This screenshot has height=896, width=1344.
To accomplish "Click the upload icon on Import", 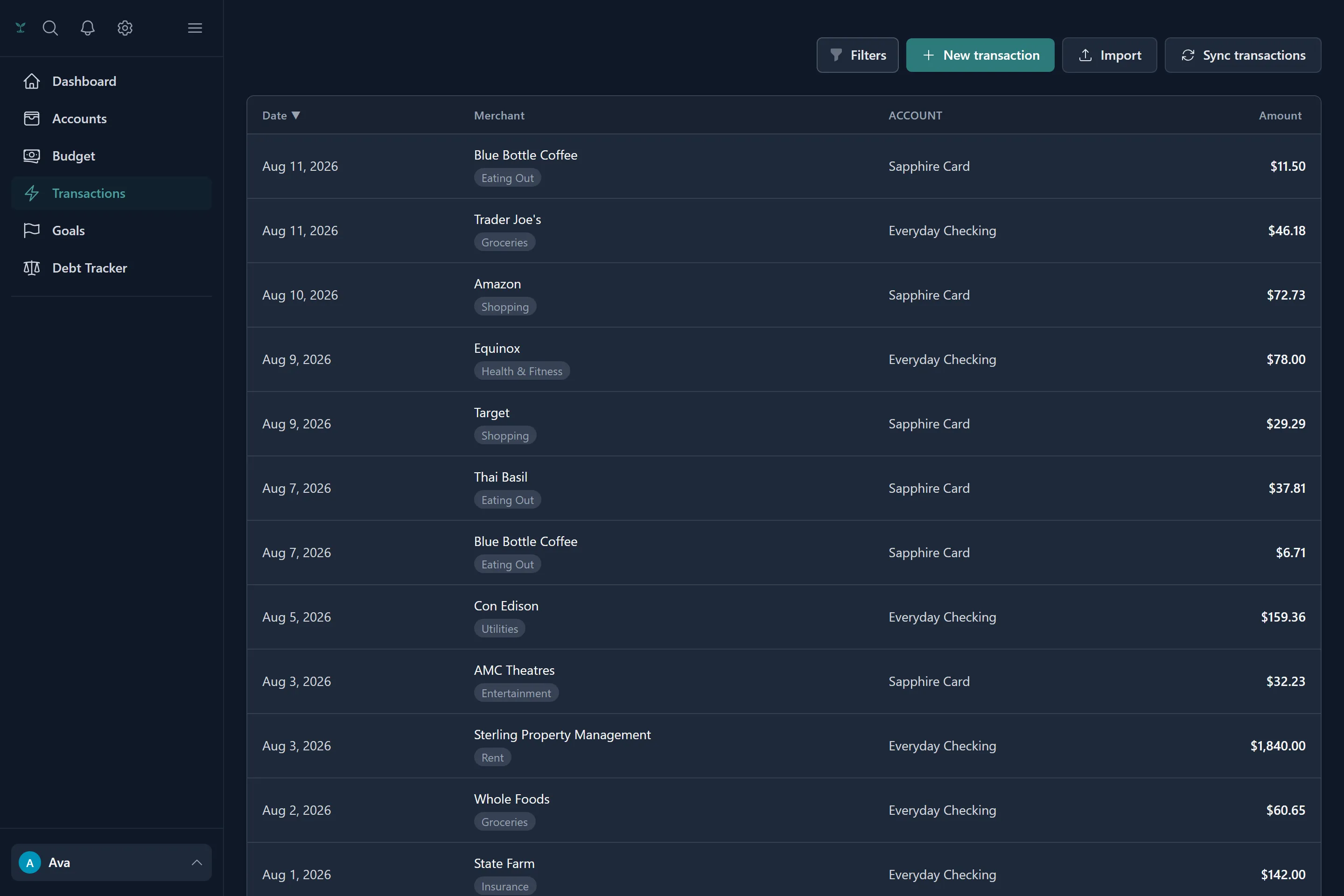I will click(1085, 55).
